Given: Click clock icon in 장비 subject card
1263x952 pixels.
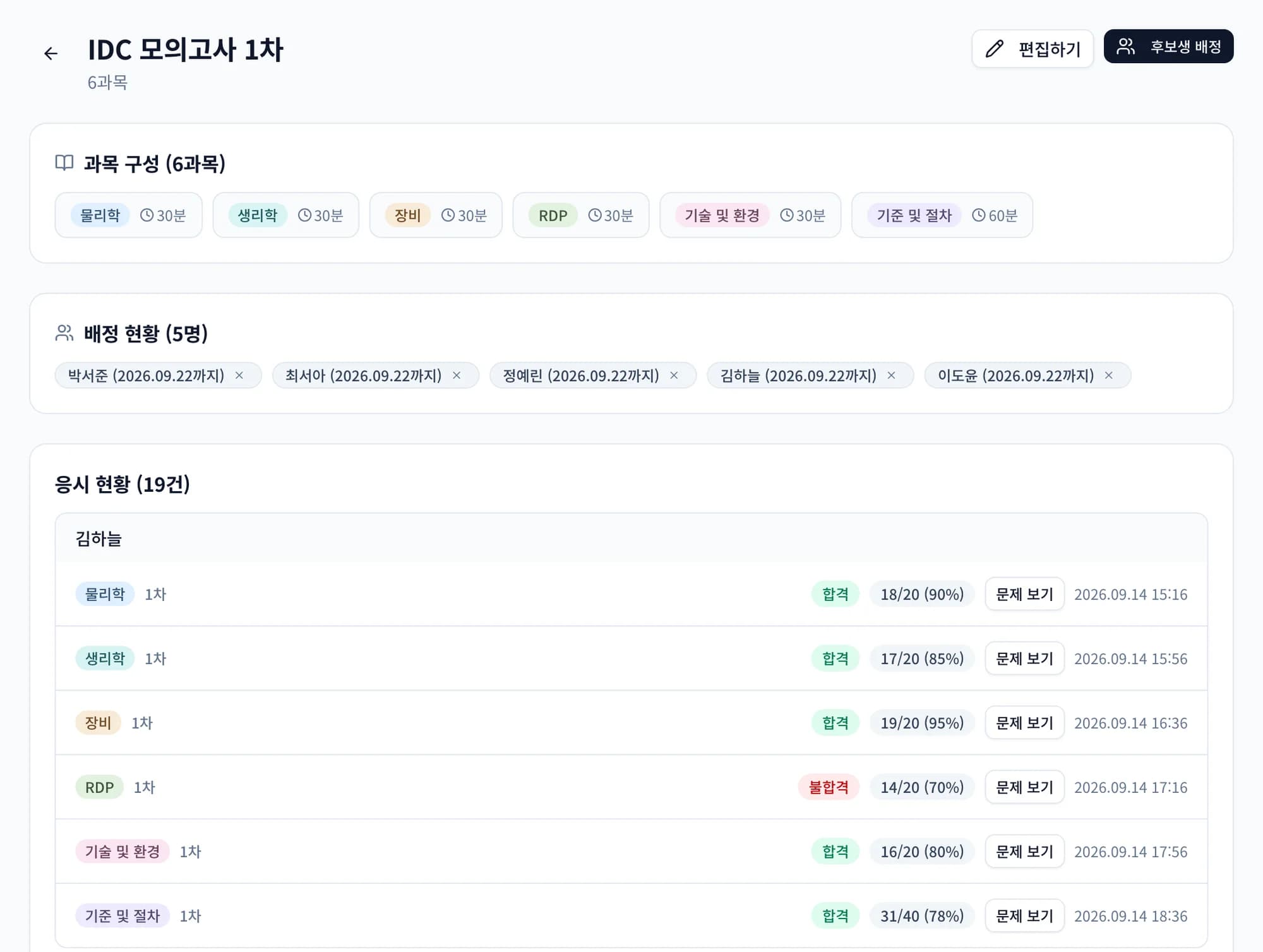Looking at the screenshot, I should coord(448,215).
